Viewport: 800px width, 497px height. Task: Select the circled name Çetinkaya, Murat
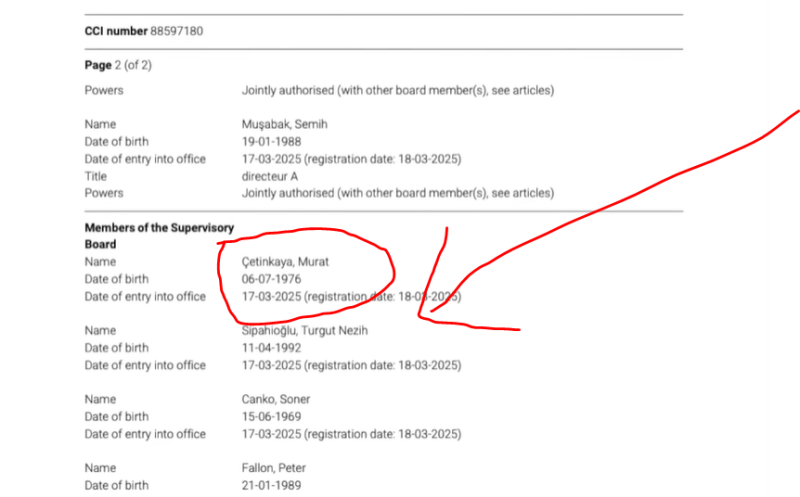tap(286, 262)
